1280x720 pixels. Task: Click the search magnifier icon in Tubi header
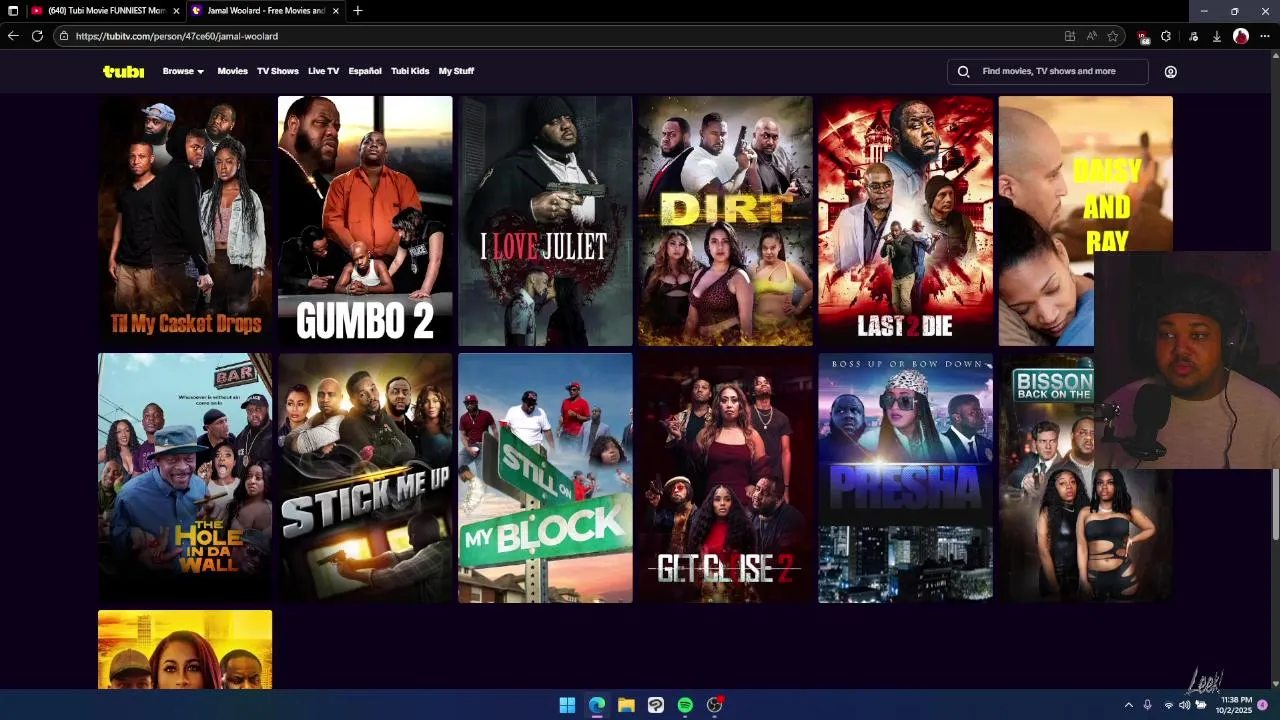point(963,72)
